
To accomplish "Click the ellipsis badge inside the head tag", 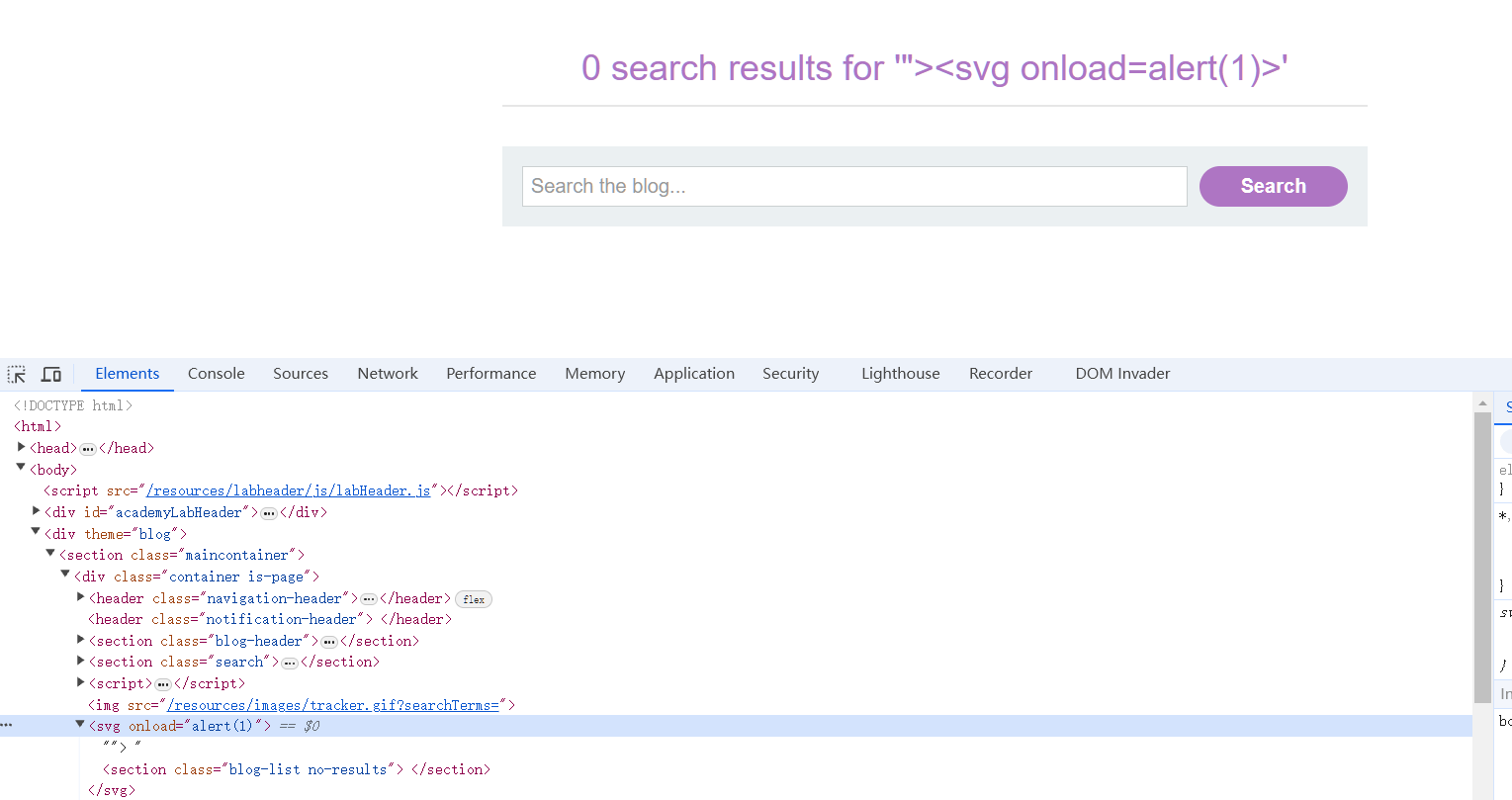I will pyautogui.click(x=88, y=449).
